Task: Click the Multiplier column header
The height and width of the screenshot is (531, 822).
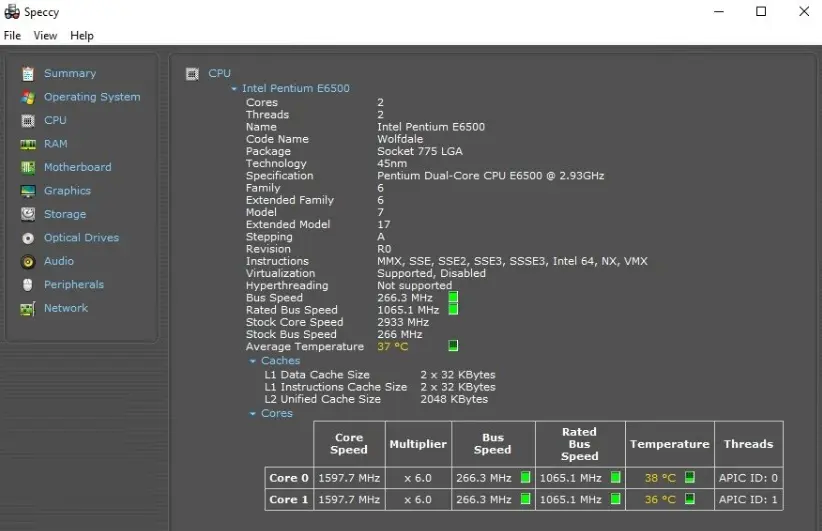Action: 418,444
